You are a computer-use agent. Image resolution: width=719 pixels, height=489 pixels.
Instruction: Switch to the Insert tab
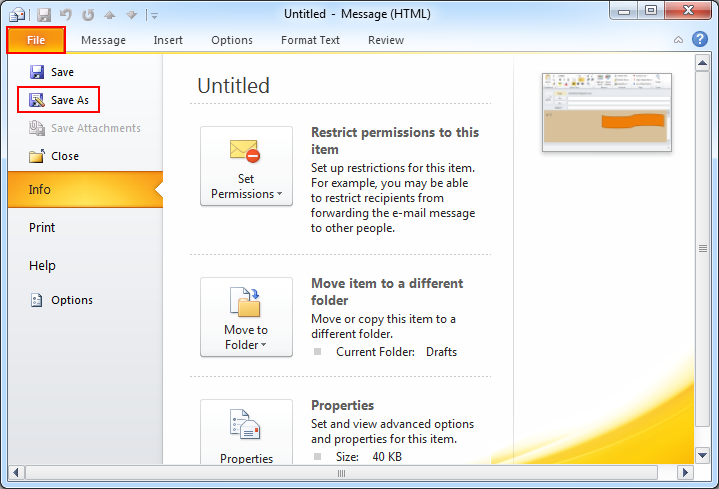click(x=168, y=40)
